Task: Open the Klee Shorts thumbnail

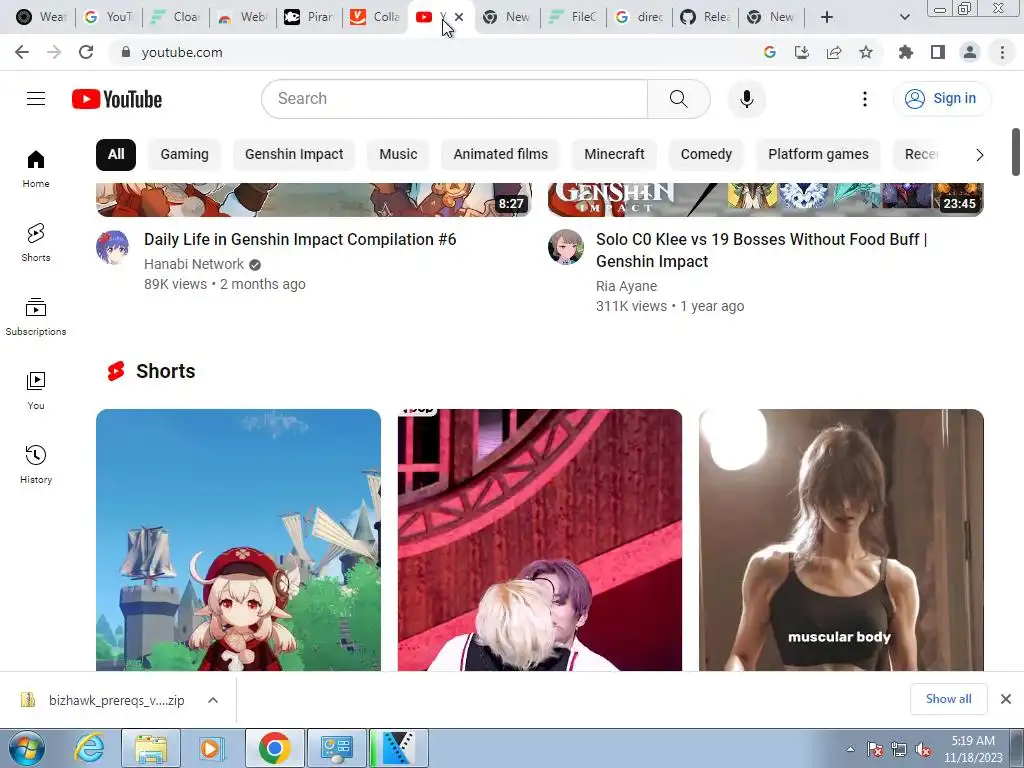Action: pyautogui.click(x=238, y=540)
